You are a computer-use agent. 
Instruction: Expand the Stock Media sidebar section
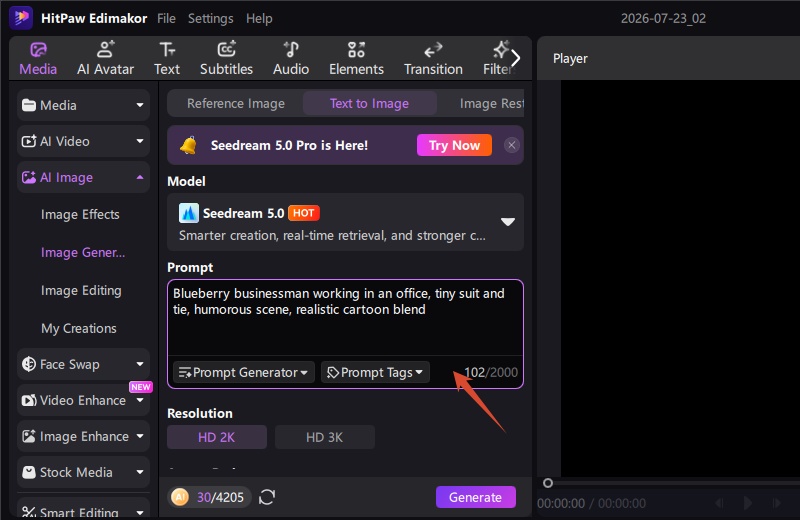tap(83, 472)
